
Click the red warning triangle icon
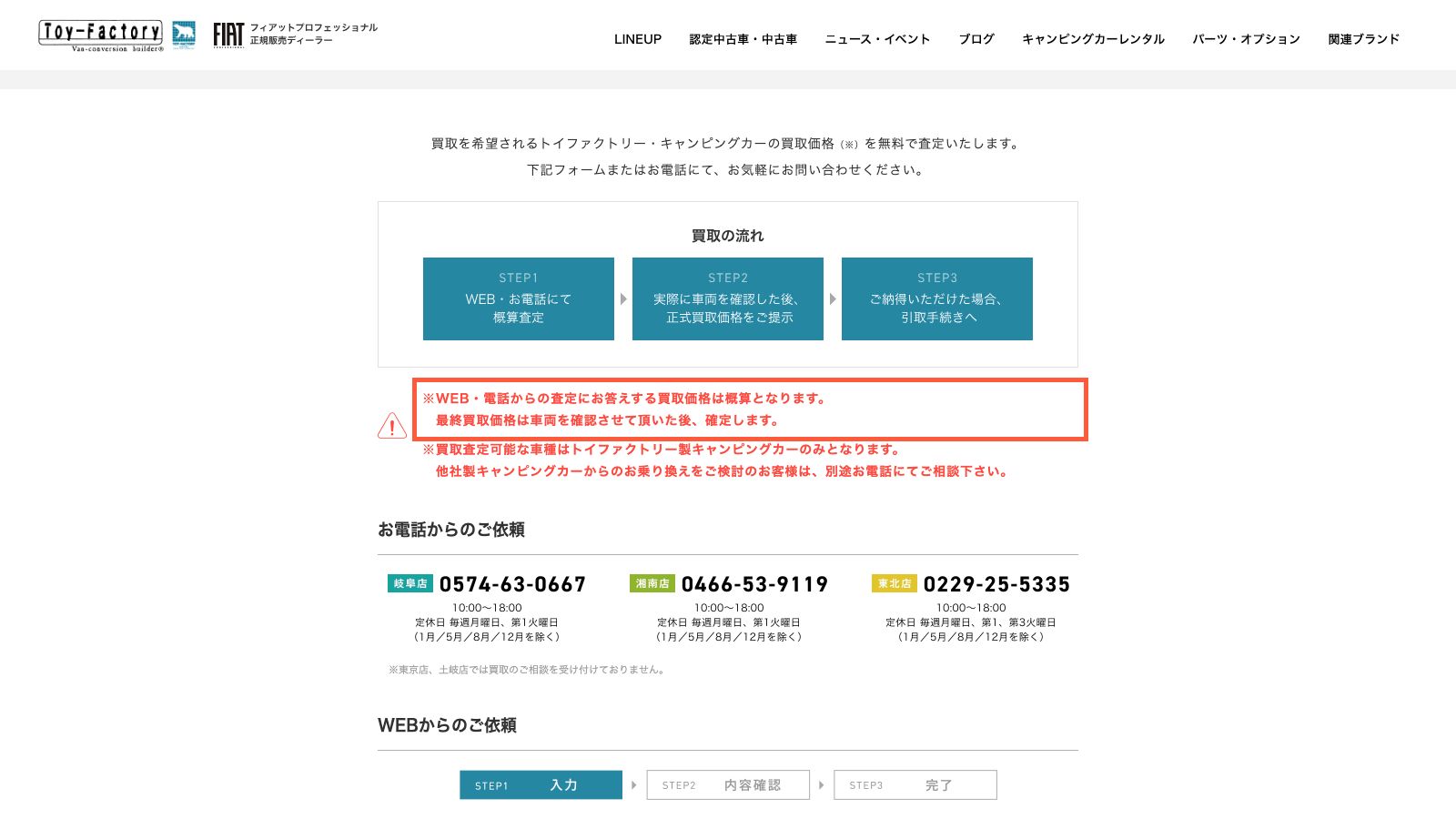pyautogui.click(x=392, y=425)
